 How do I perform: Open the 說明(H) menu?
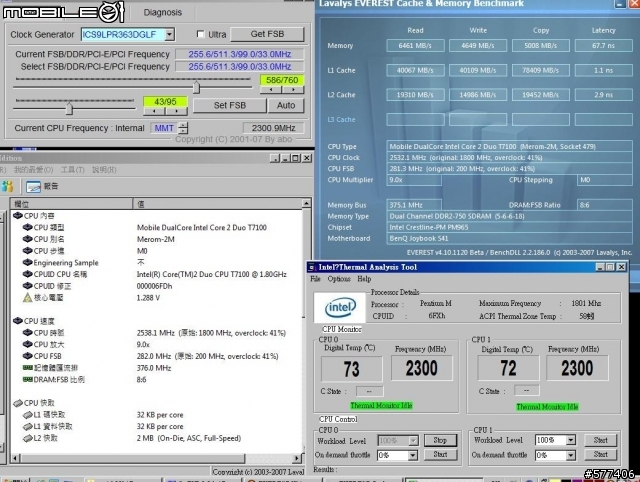pos(104,170)
